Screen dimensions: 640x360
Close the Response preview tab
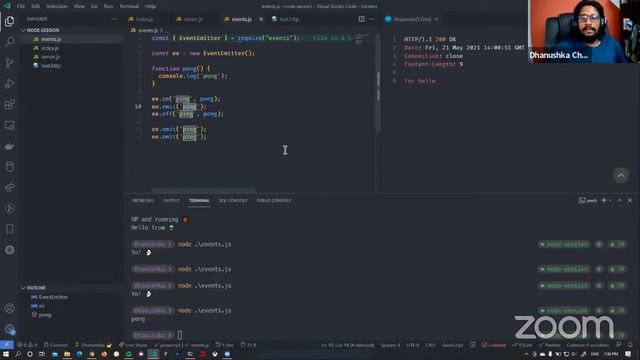pyautogui.click(x=436, y=19)
